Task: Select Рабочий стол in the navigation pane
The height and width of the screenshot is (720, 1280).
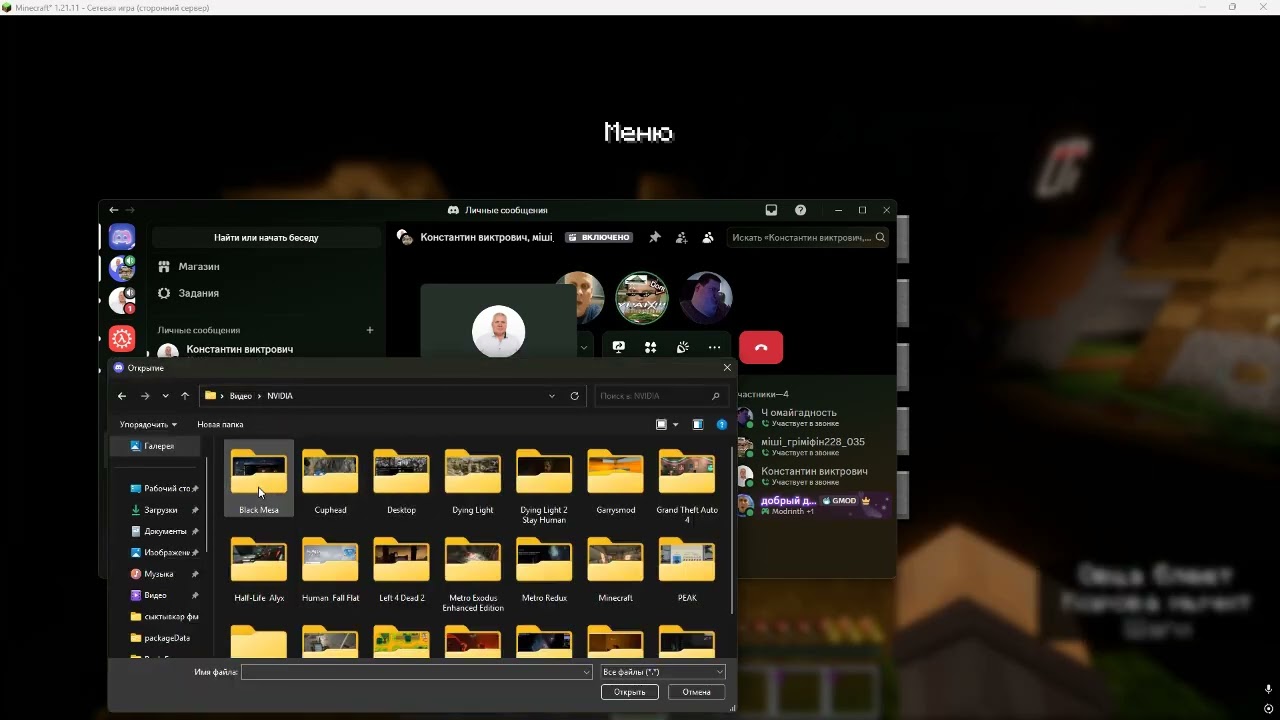Action: (x=164, y=489)
